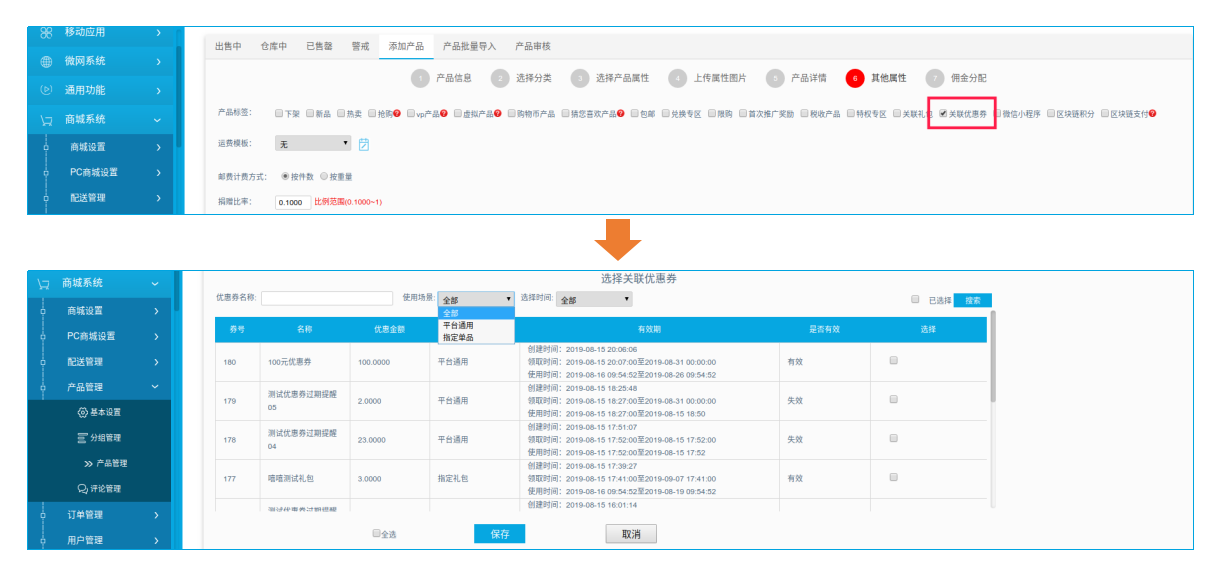Click the 微网系统 globe icon
Screen dimensions: 1224x576
46,61
